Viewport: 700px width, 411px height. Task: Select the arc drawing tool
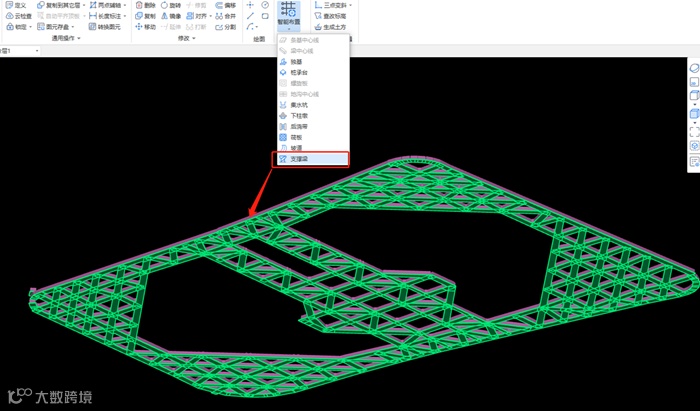coord(250,27)
